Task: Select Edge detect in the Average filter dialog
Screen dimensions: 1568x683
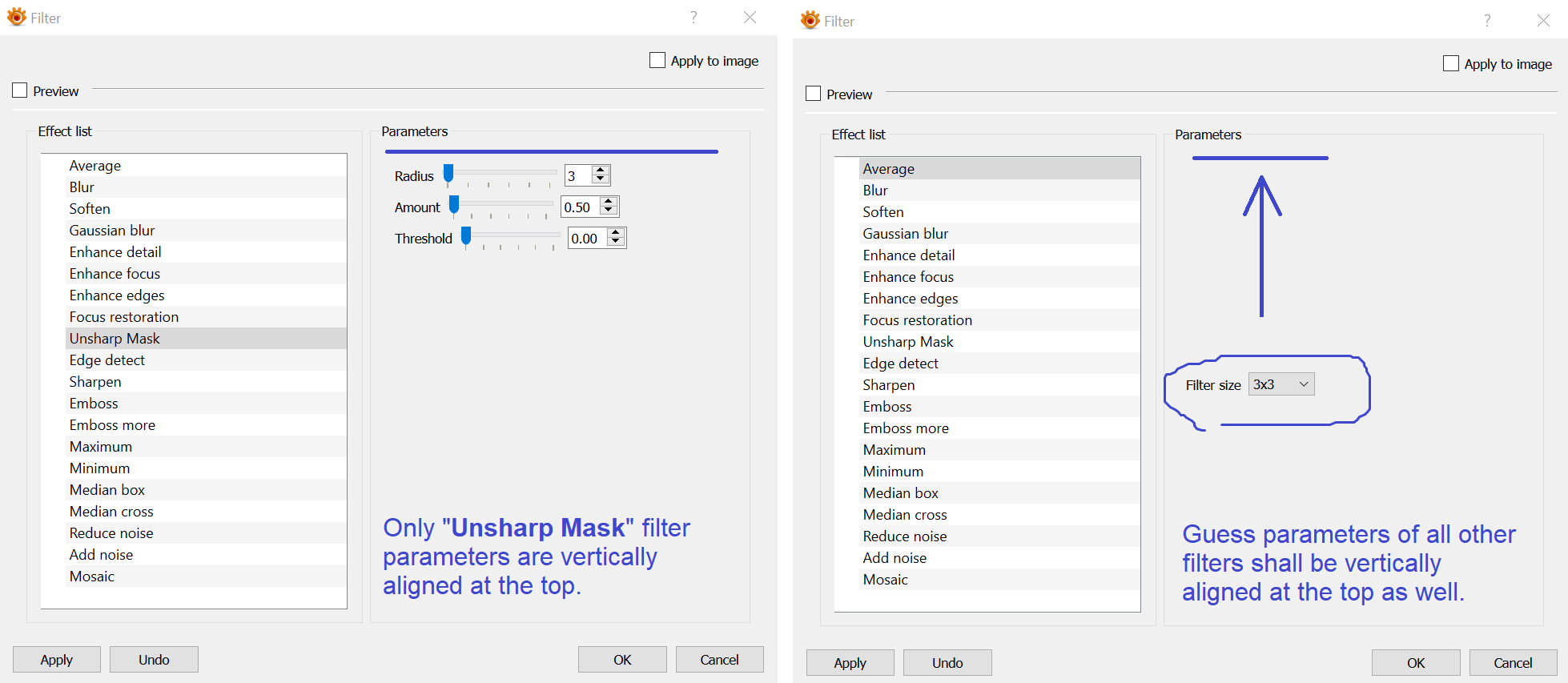Action: pyautogui.click(x=999, y=364)
